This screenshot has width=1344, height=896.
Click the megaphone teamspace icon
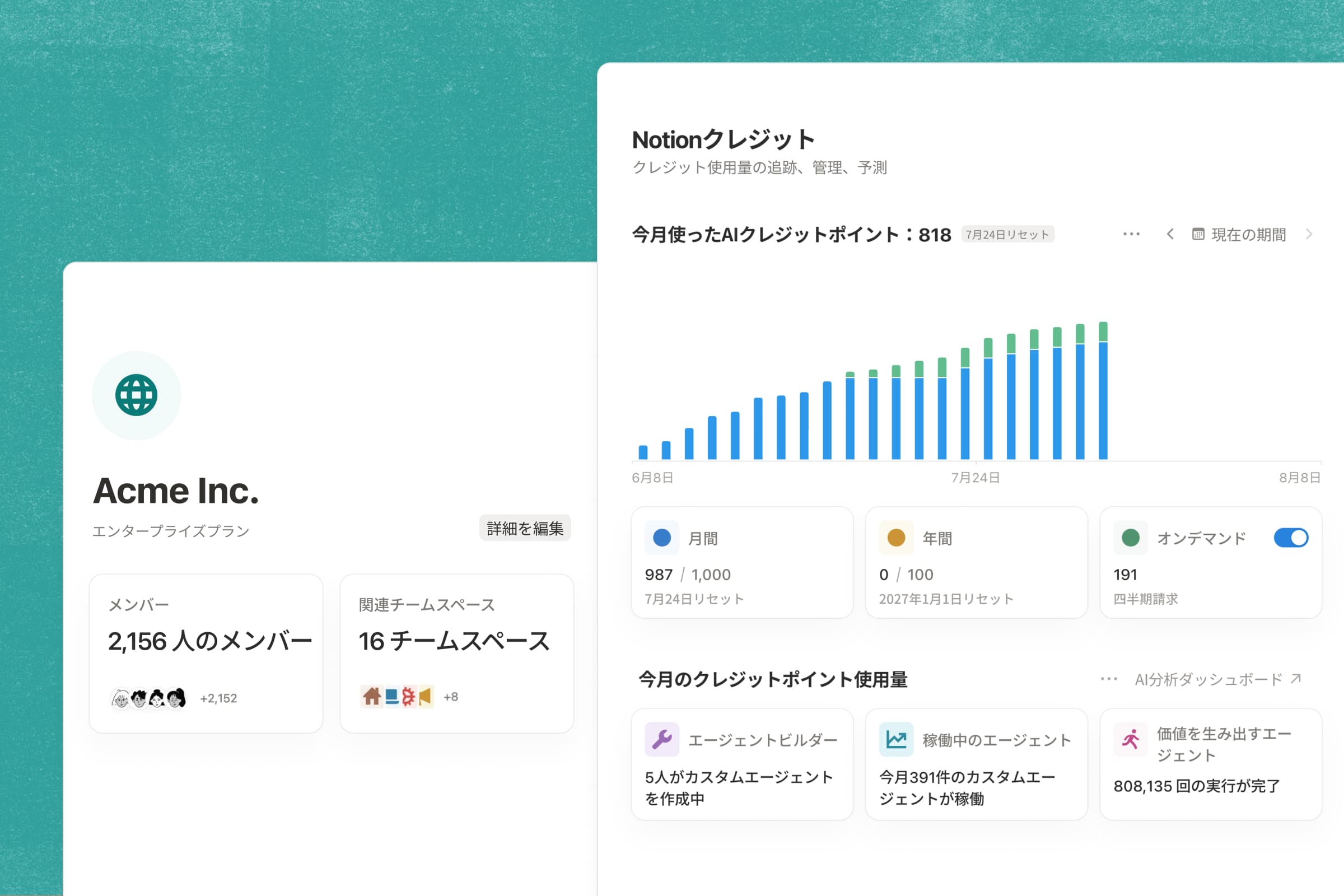(424, 697)
